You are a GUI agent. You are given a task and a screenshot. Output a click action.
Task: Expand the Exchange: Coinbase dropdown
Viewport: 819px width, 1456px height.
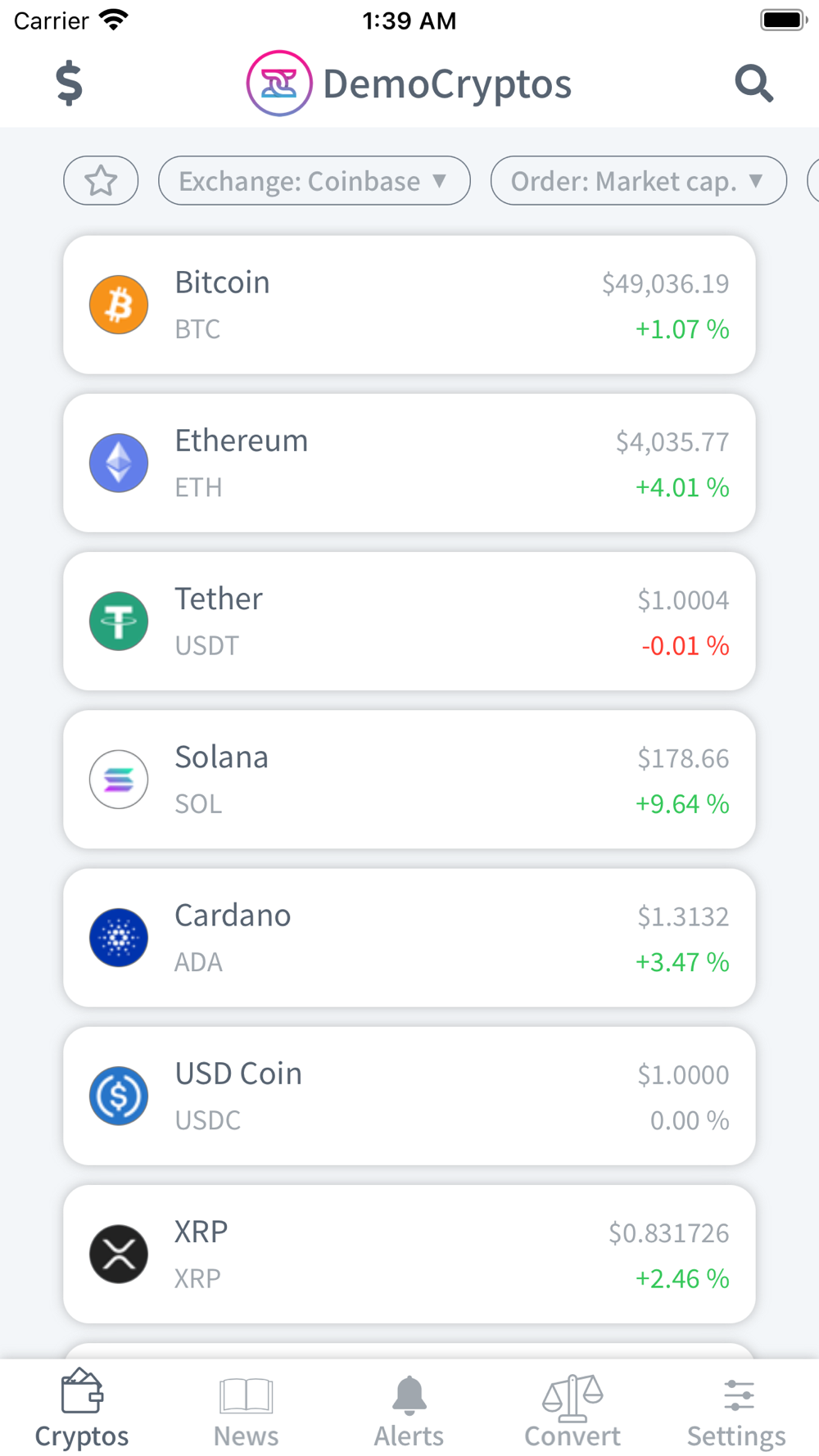coord(314,180)
